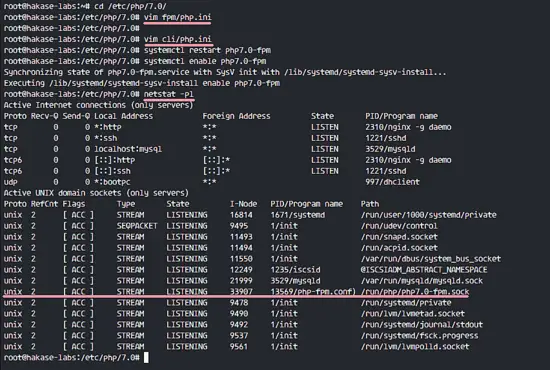This screenshot has width=550, height=370.
Task: Click the 'Synchronizing state of php7.0-fpm.service' line
Action: point(225,72)
